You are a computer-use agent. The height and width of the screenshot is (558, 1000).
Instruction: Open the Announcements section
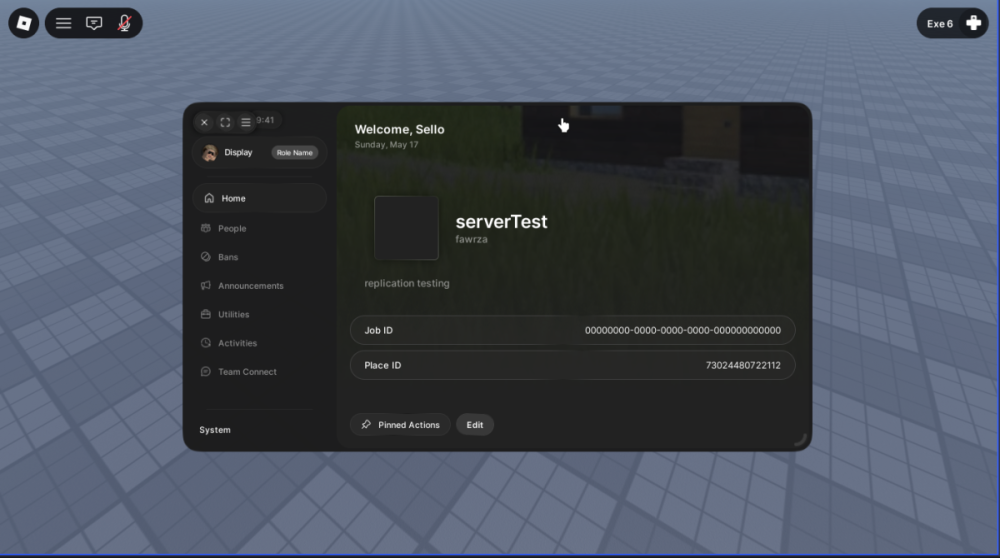click(251, 286)
